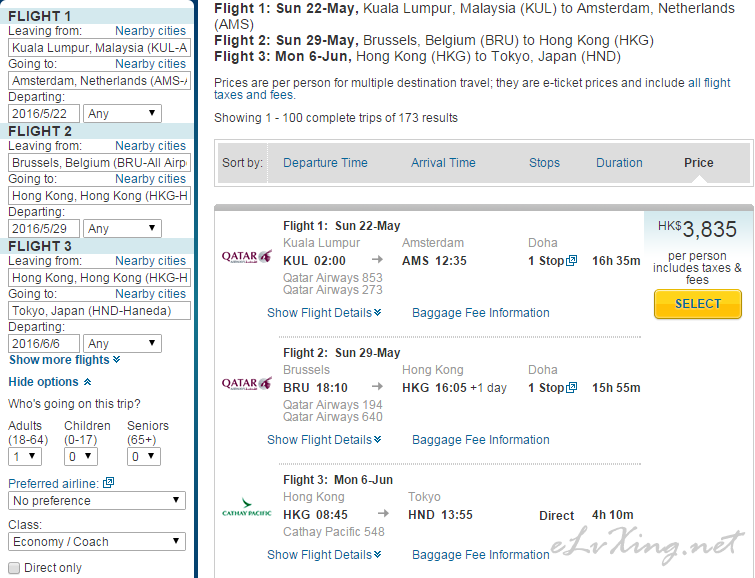Click the 2016/5/22 departing date field
The image size is (755, 578).
point(44,114)
